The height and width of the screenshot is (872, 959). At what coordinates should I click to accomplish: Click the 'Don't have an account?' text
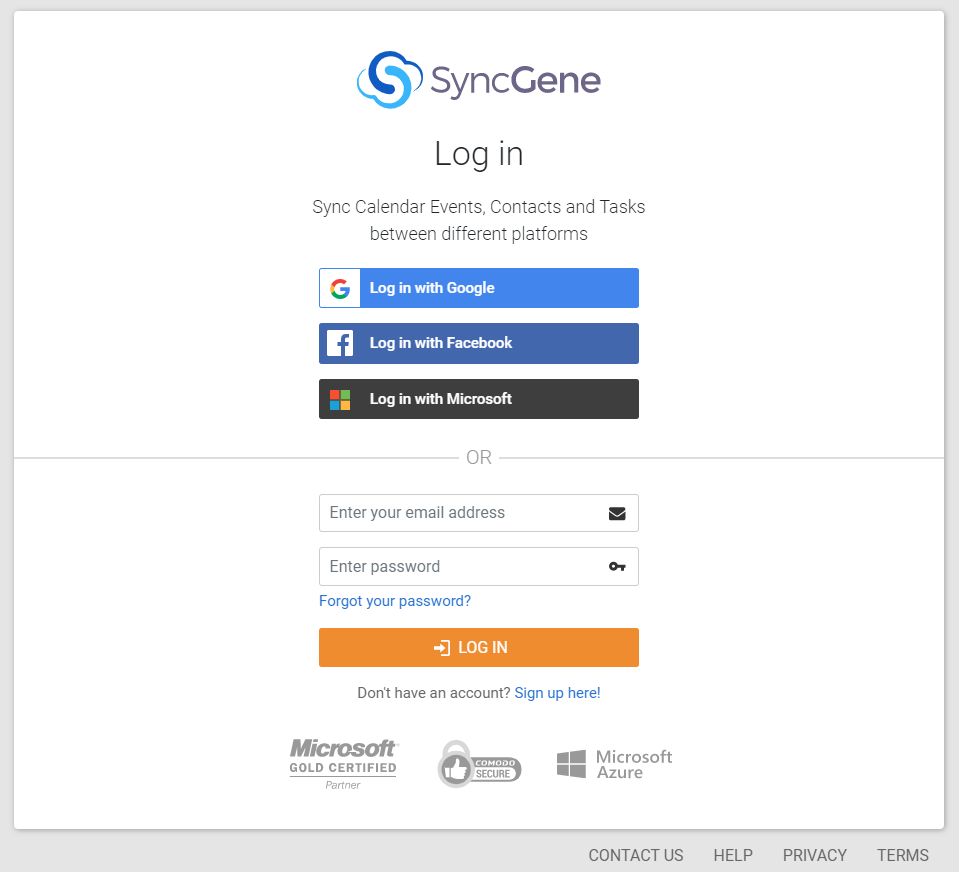pos(434,693)
